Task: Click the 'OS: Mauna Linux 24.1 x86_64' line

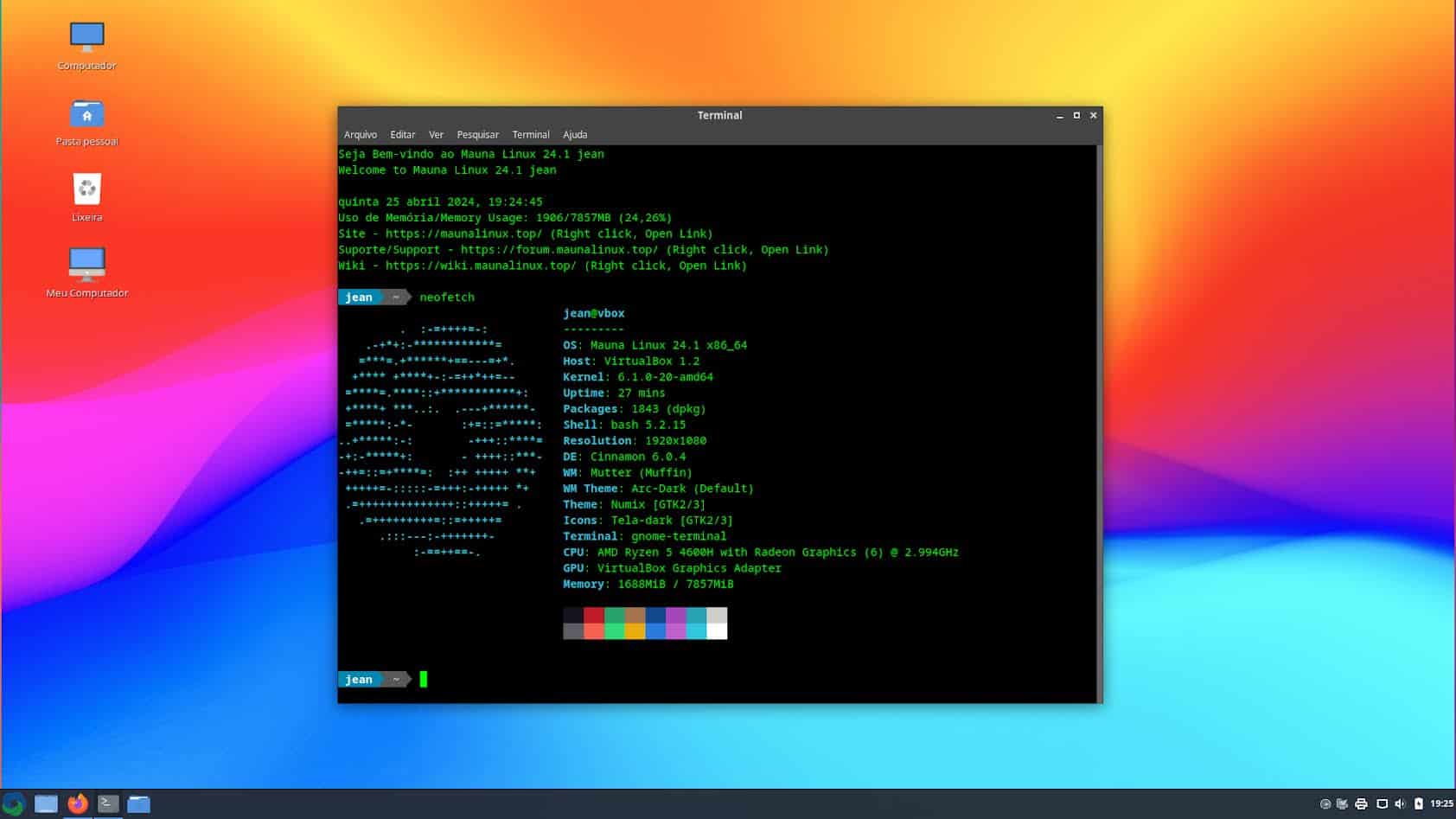Action: [655, 345]
